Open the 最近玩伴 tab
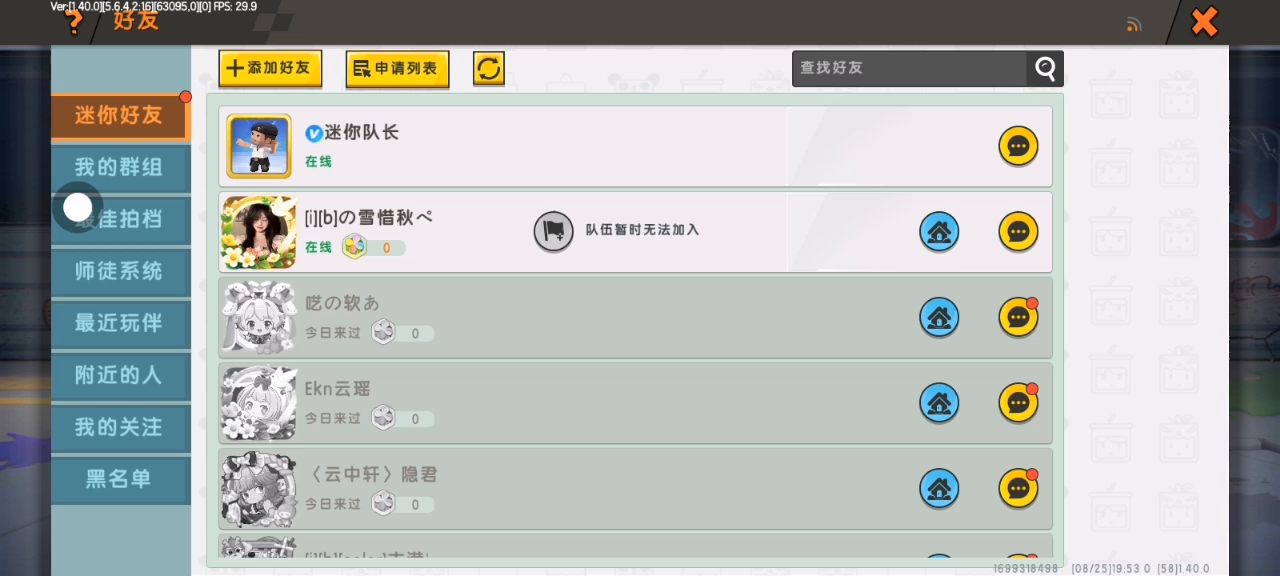The height and width of the screenshot is (576, 1280). [x=120, y=323]
